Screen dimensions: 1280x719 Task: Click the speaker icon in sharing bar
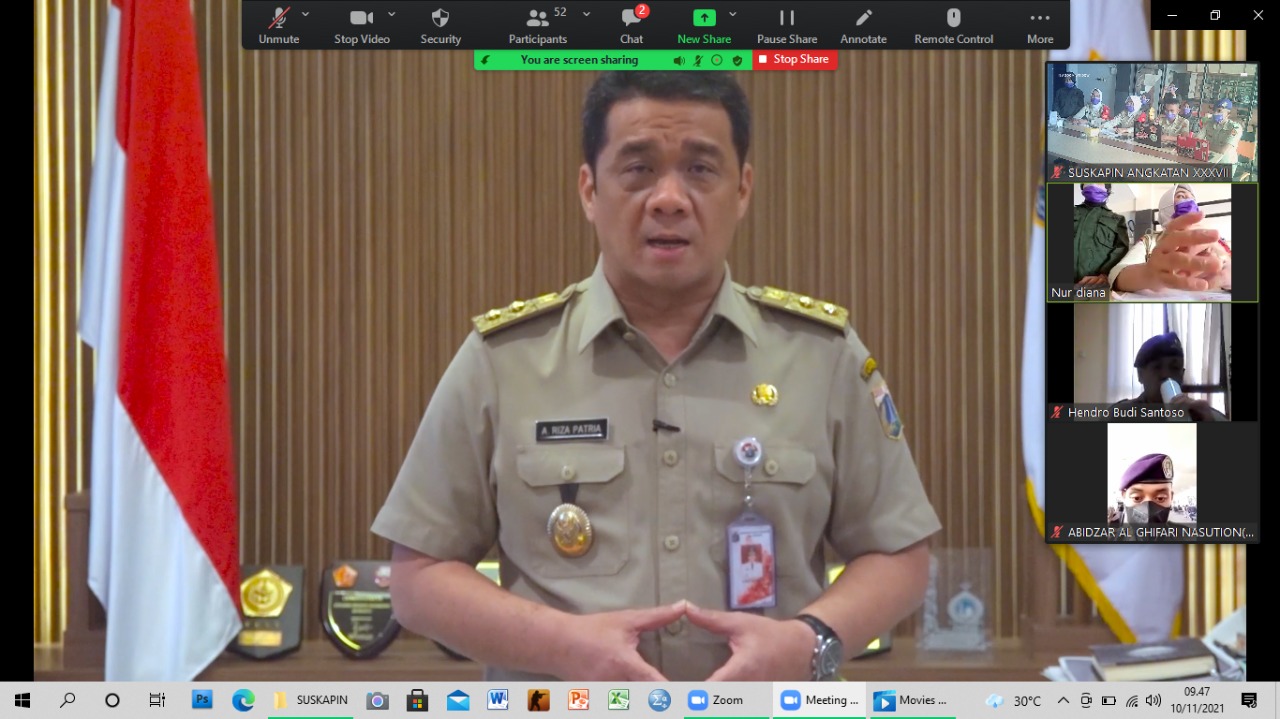[679, 60]
